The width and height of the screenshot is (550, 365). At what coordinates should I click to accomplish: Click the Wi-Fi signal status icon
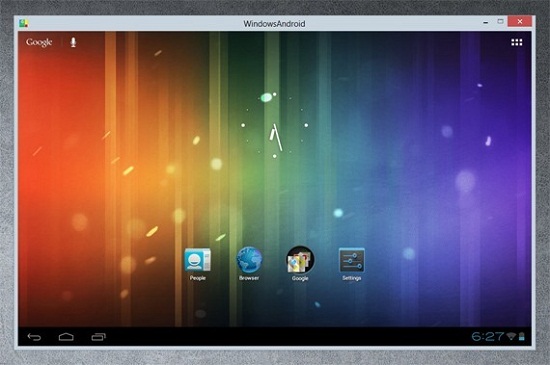click(511, 337)
